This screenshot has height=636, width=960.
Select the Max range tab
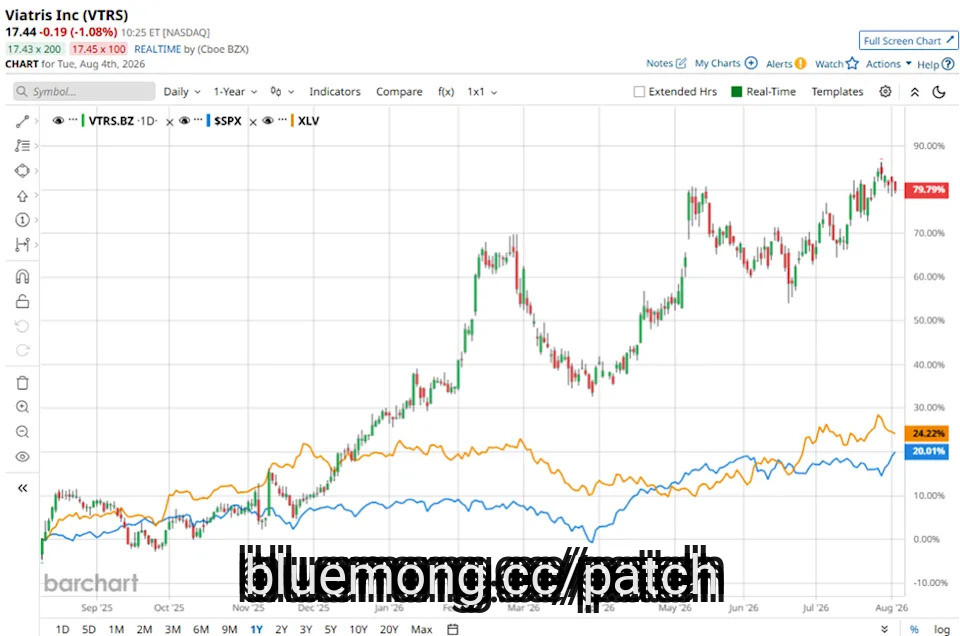pos(421,629)
